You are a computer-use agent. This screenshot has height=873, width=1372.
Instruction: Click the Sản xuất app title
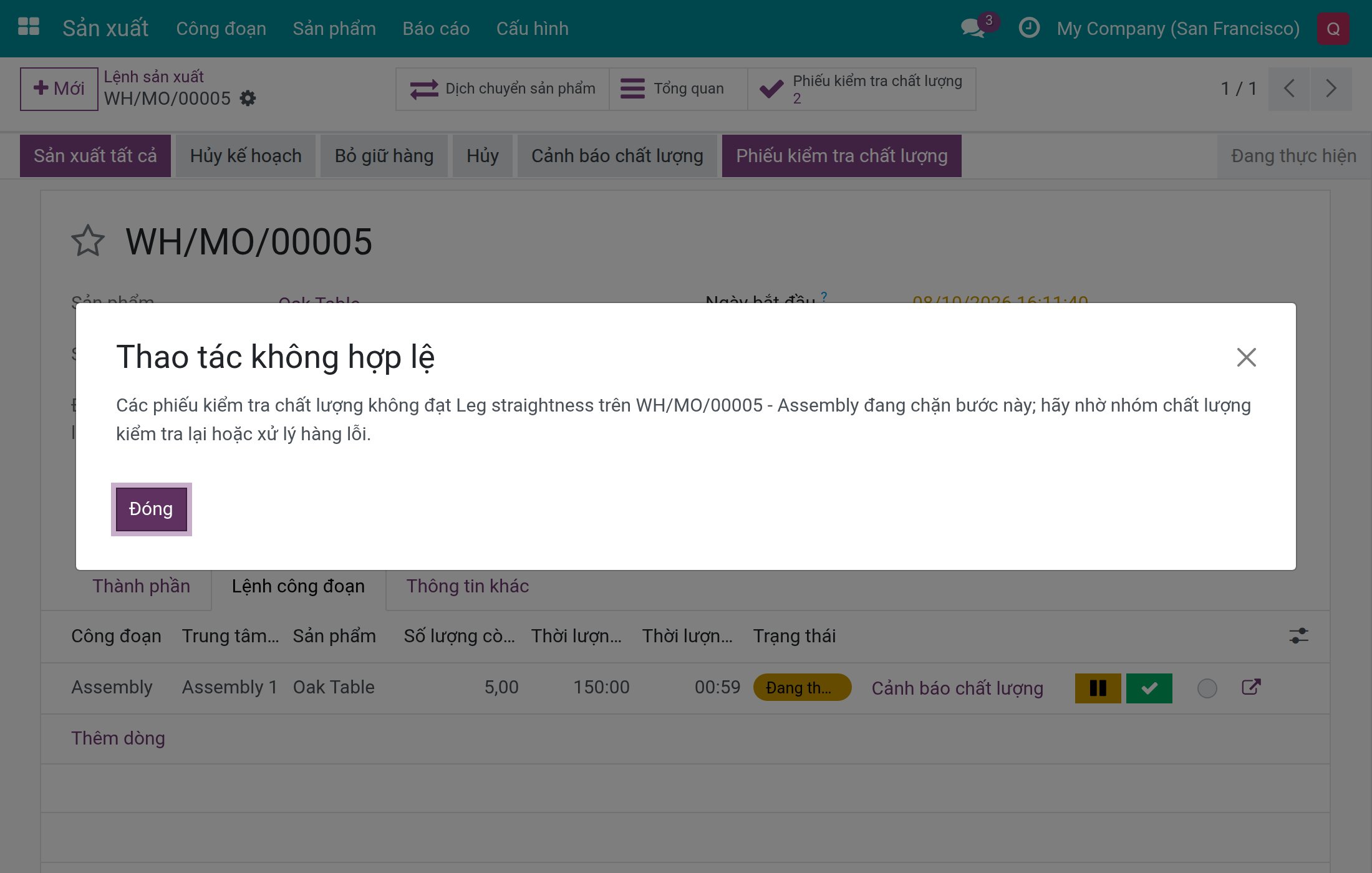pos(105,29)
